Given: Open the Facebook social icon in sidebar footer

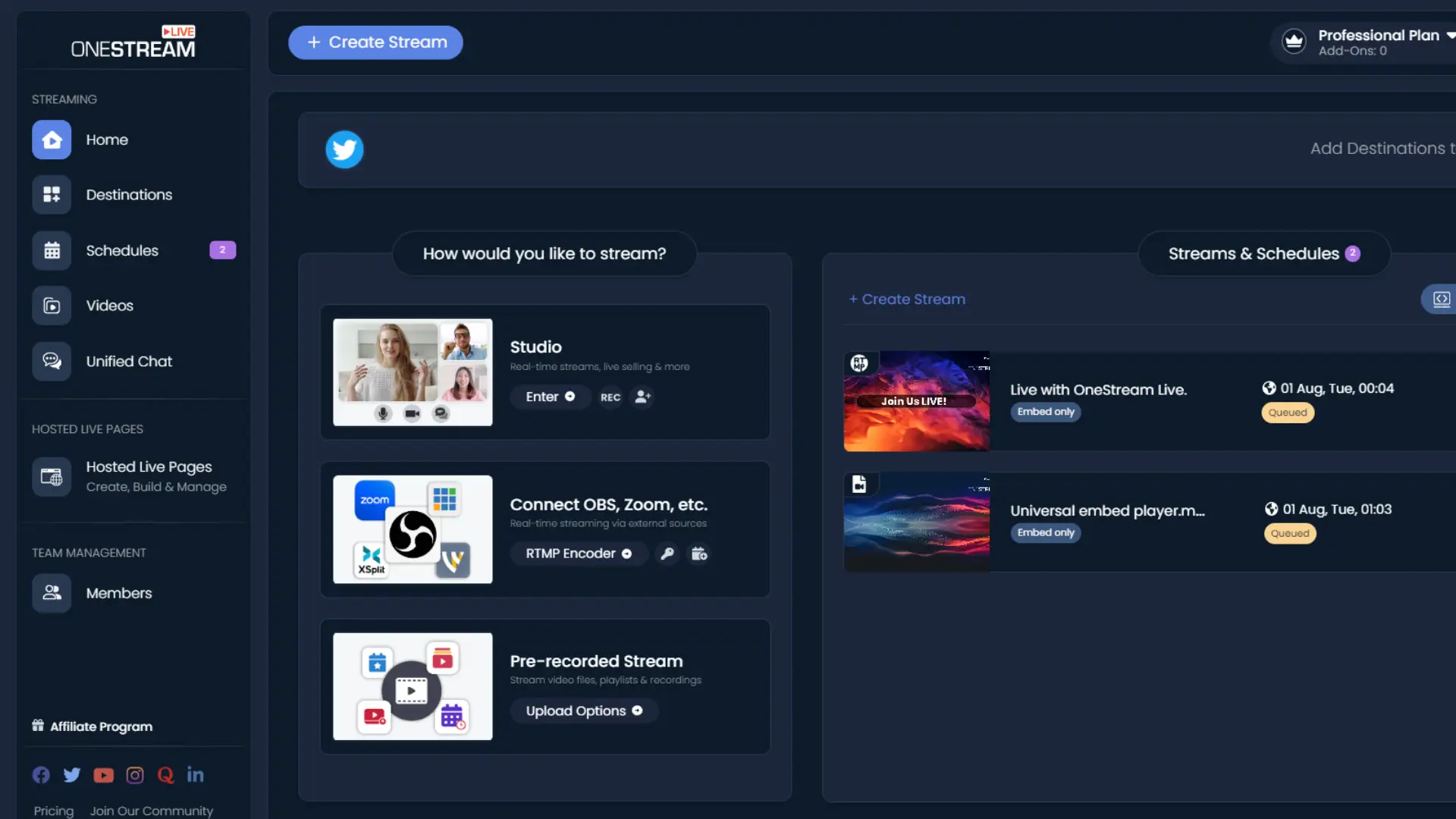Looking at the screenshot, I should 41,775.
